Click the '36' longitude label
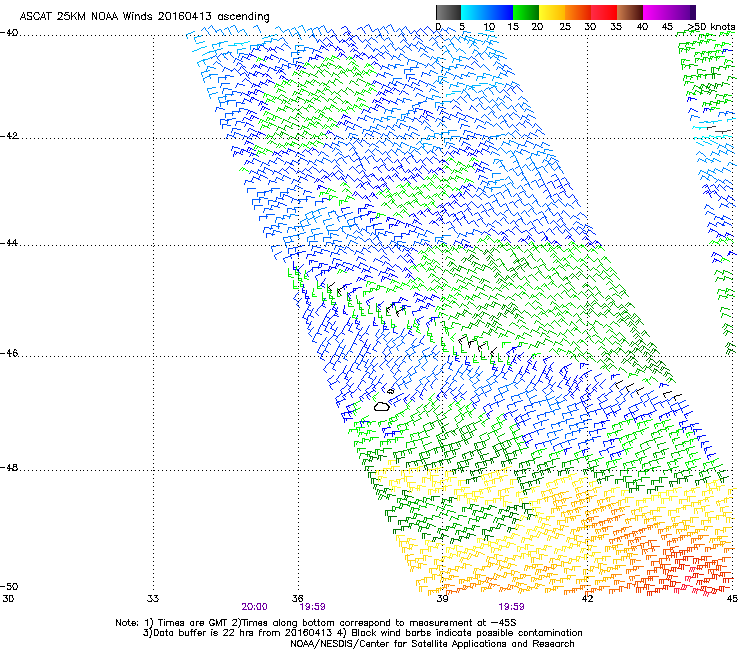The height and width of the screenshot is (650, 740). [x=297, y=599]
